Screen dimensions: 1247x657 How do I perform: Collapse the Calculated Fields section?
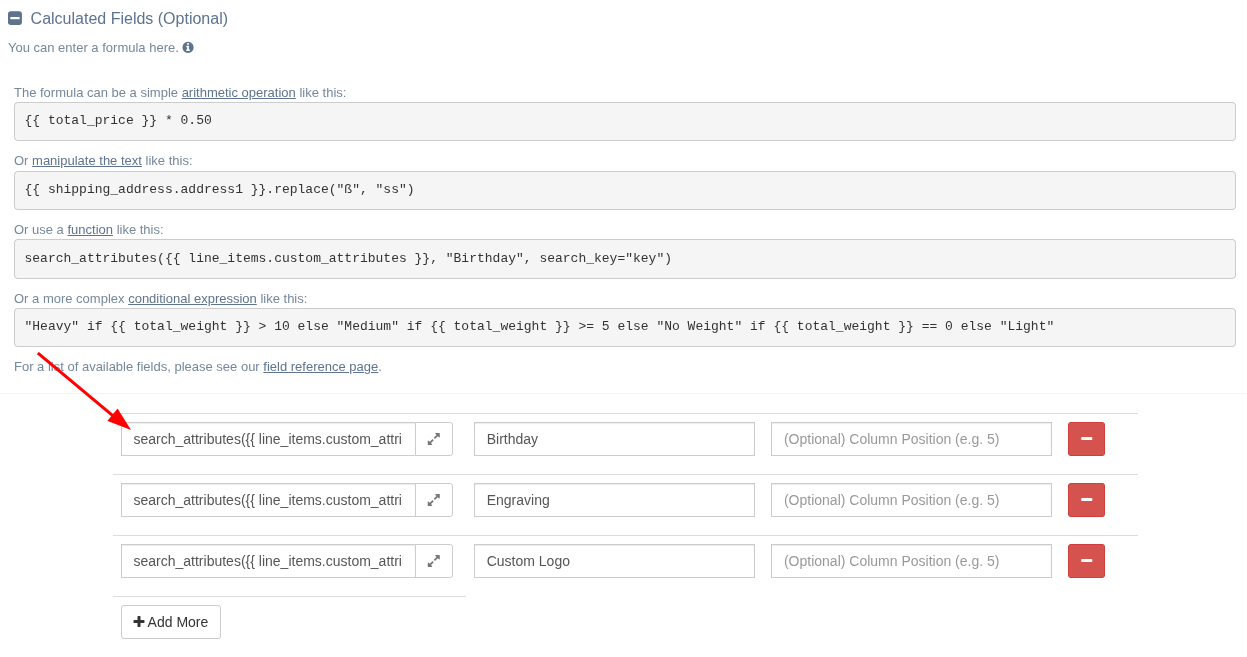pos(15,18)
